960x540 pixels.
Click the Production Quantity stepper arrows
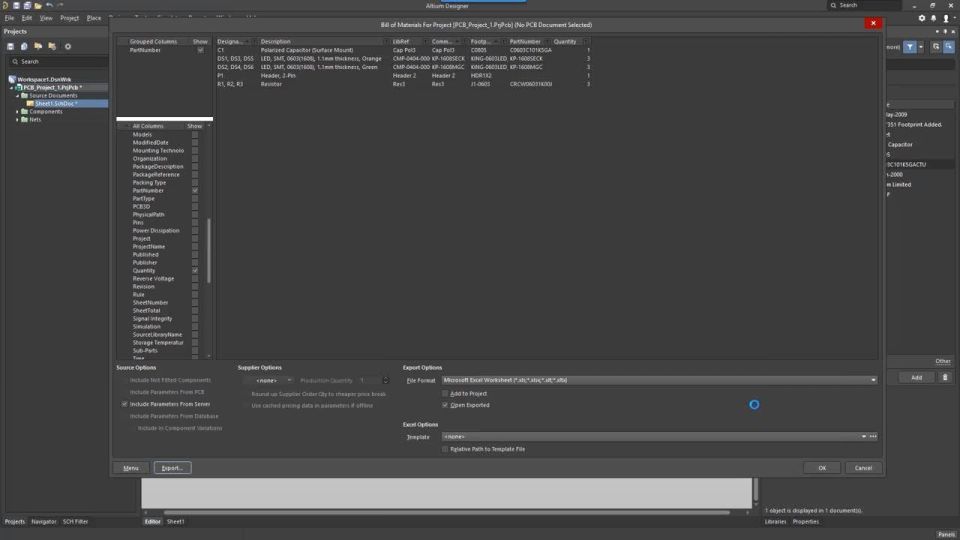tap(385, 380)
